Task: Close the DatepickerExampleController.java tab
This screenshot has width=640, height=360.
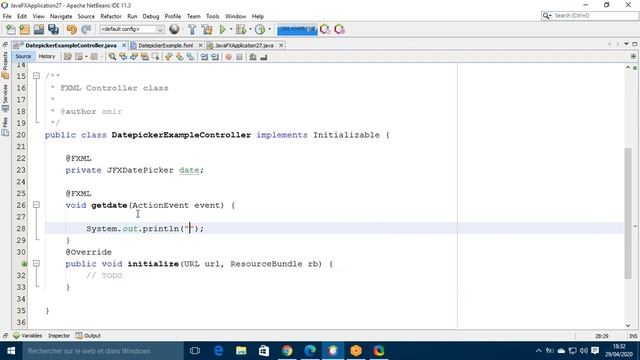Action: point(124,45)
